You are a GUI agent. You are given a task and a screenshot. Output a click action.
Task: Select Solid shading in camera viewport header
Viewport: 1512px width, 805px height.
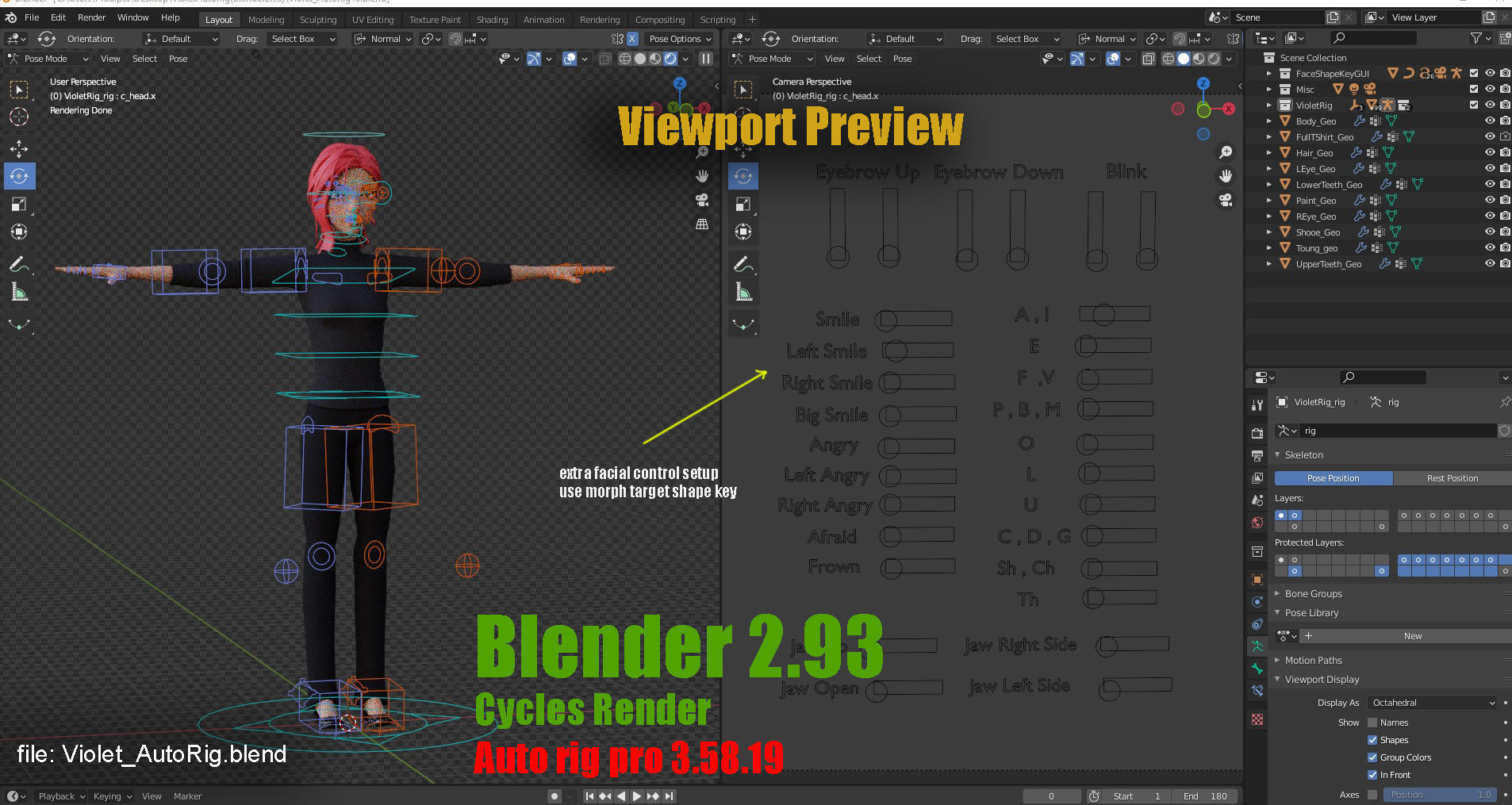coord(1183,59)
